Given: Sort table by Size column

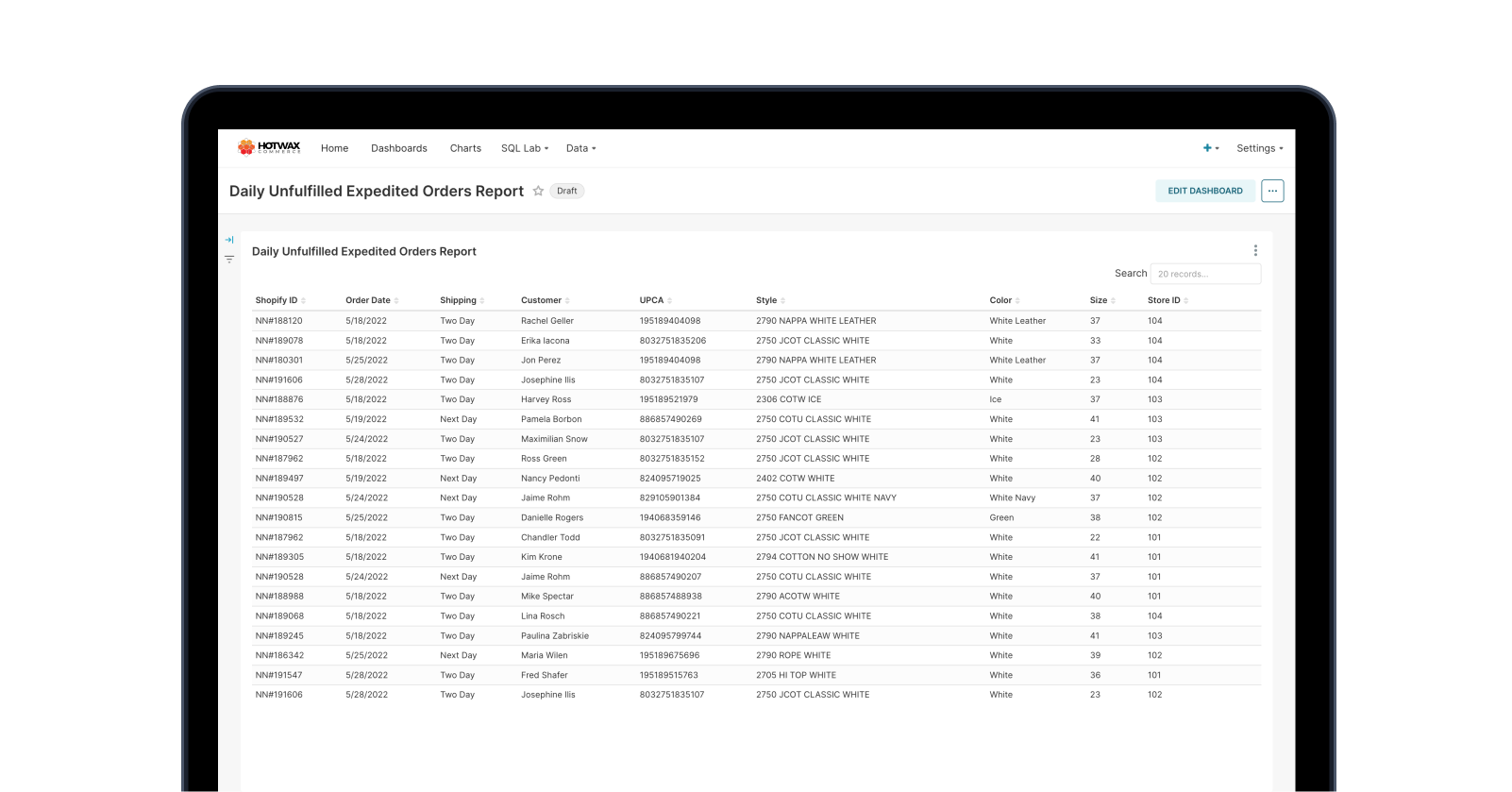Looking at the screenshot, I should (1102, 300).
